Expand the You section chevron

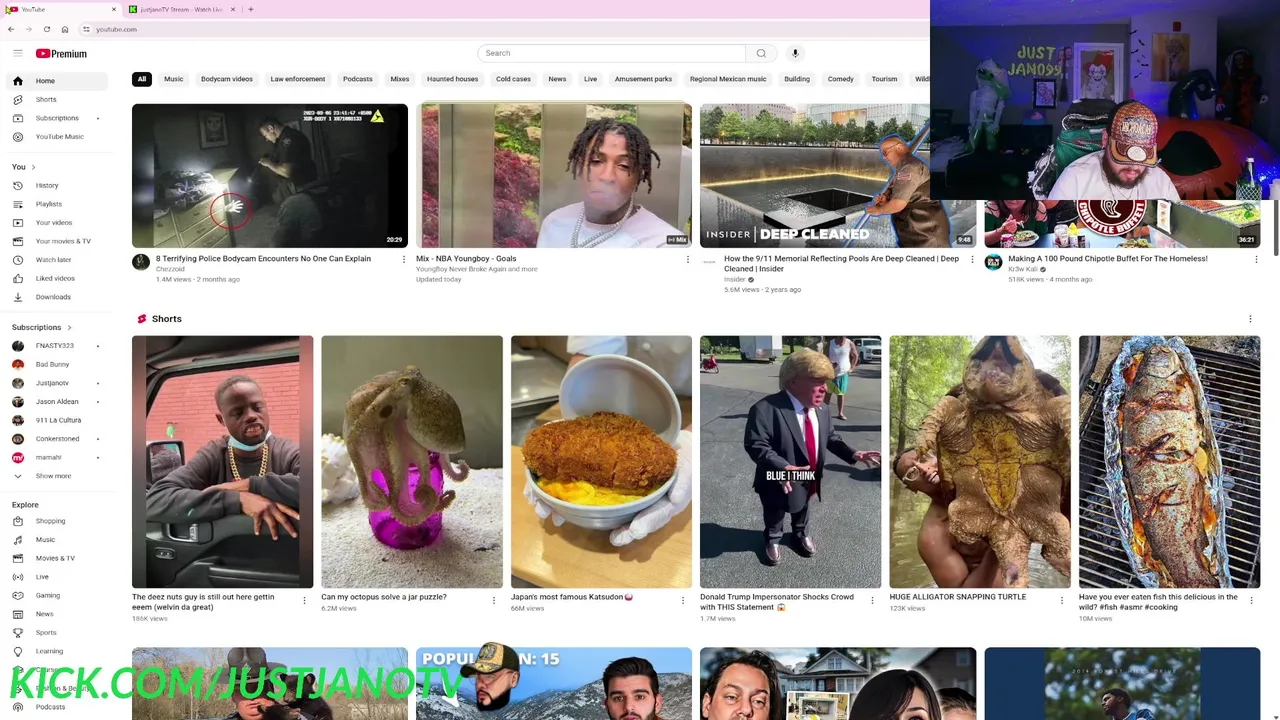[x=33, y=167]
